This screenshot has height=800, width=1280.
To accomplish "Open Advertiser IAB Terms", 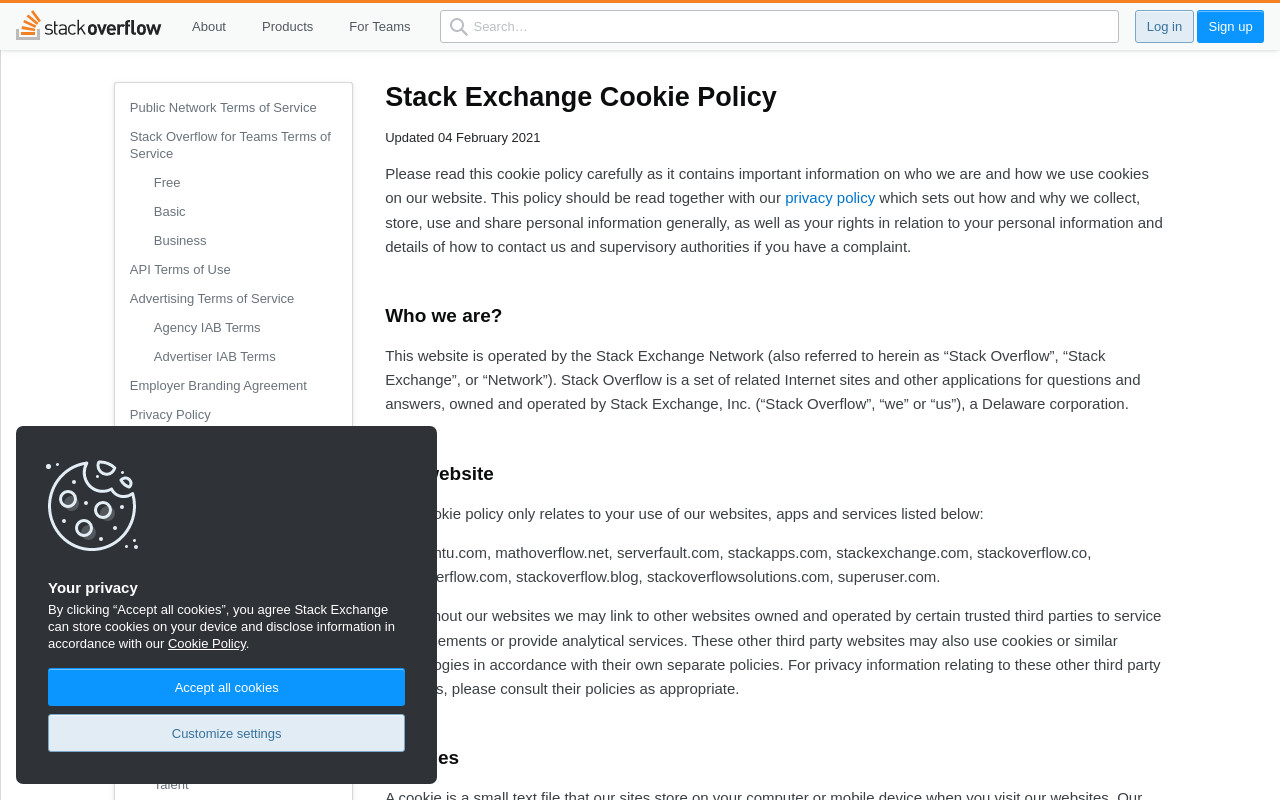I will (215, 357).
